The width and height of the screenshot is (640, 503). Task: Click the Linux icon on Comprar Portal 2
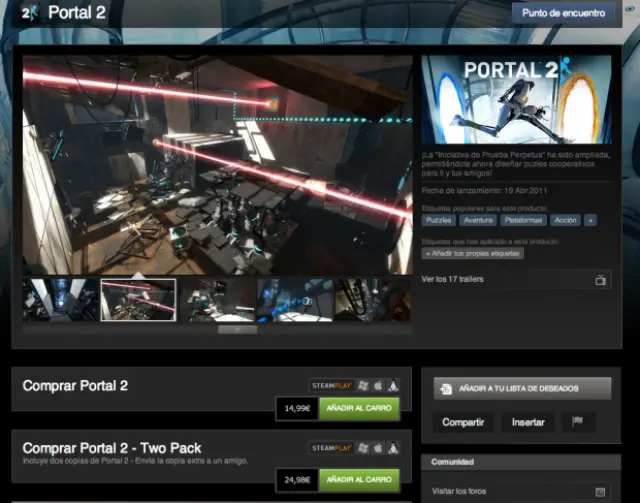(394, 385)
